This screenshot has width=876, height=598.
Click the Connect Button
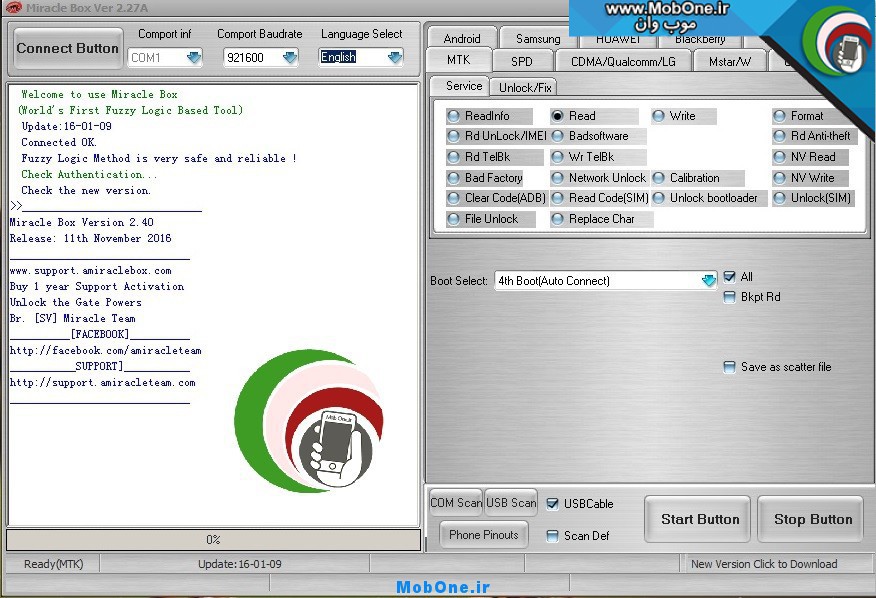point(68,48)
